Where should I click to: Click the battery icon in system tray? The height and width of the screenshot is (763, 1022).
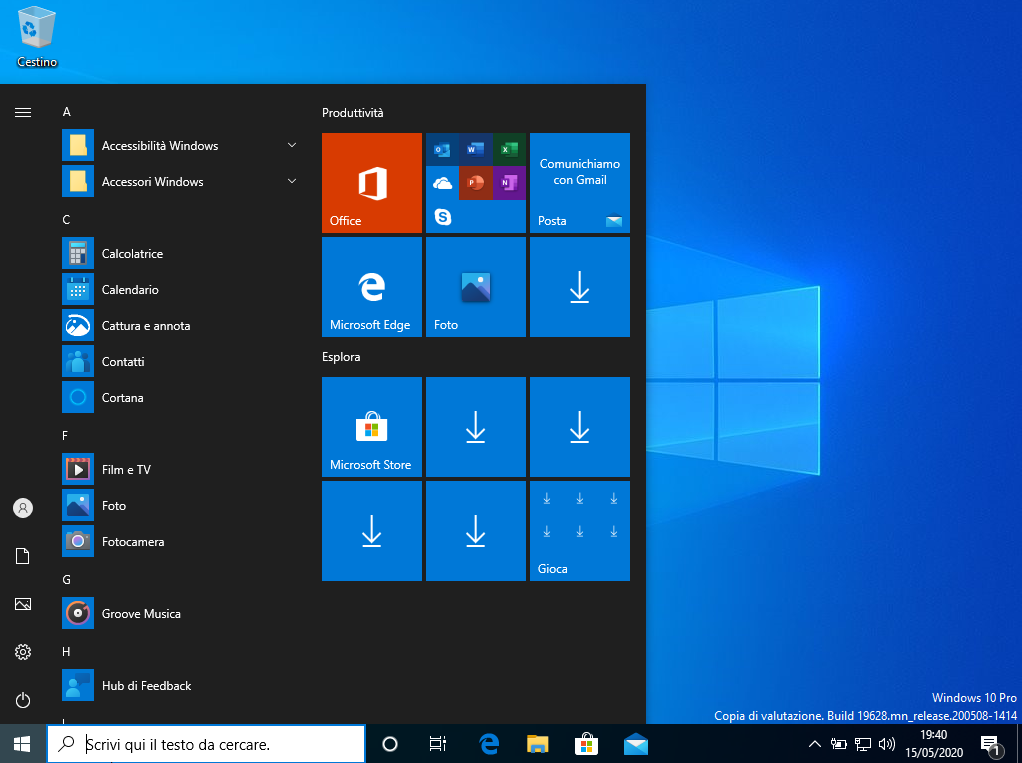tap(839, 743)
